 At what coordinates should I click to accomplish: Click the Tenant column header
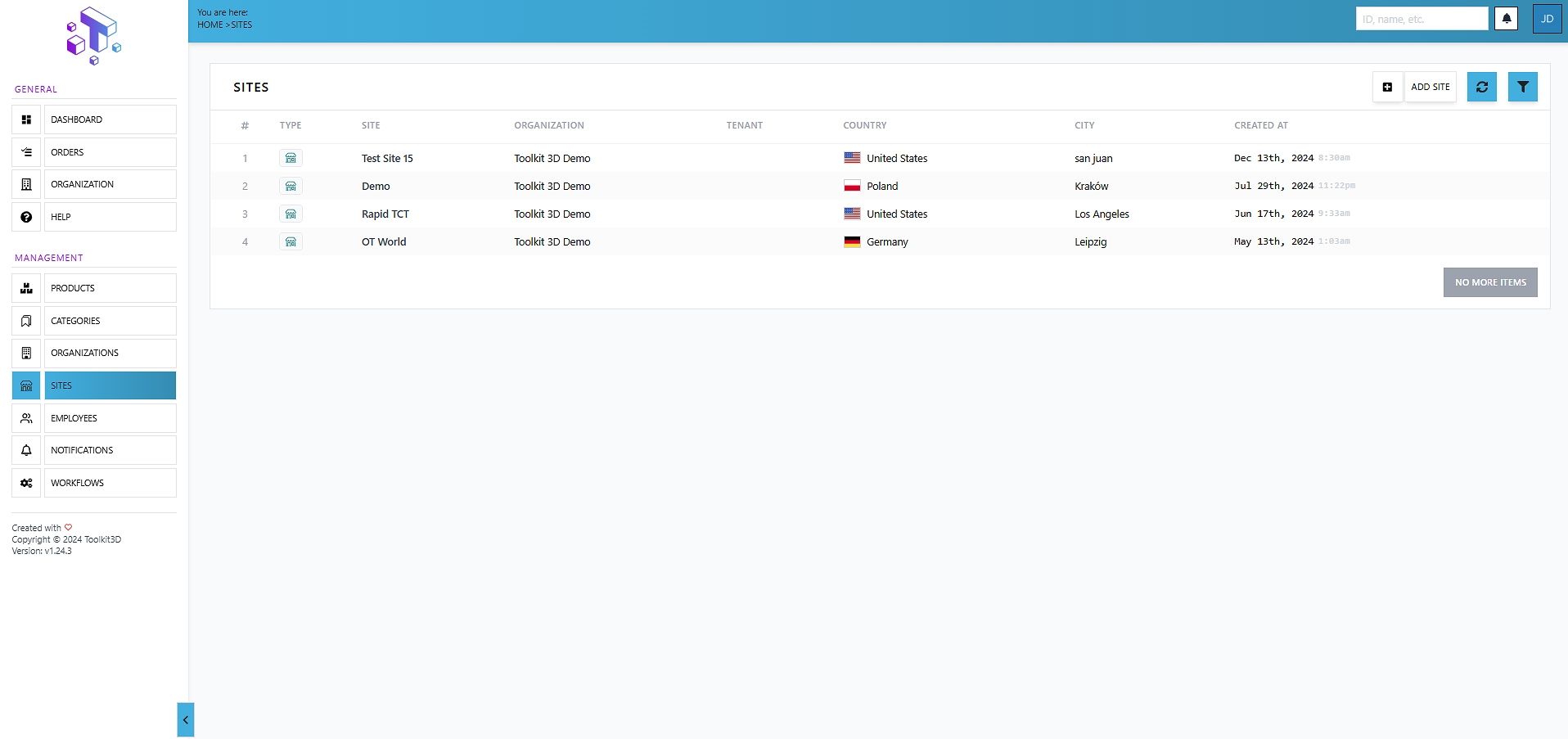(x=745, y=125)
